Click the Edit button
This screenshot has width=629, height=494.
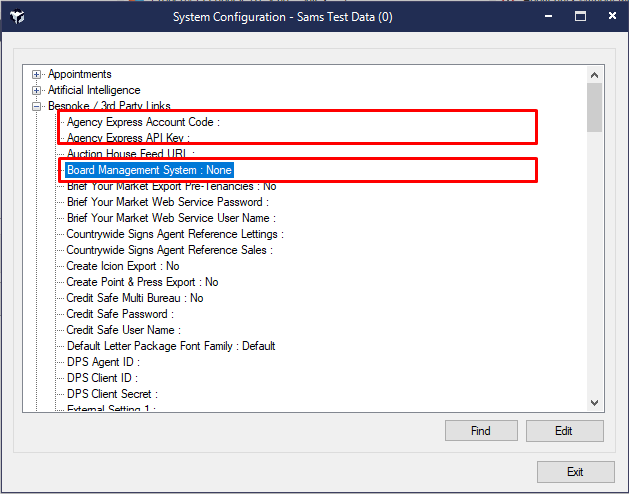coord(564,431)
